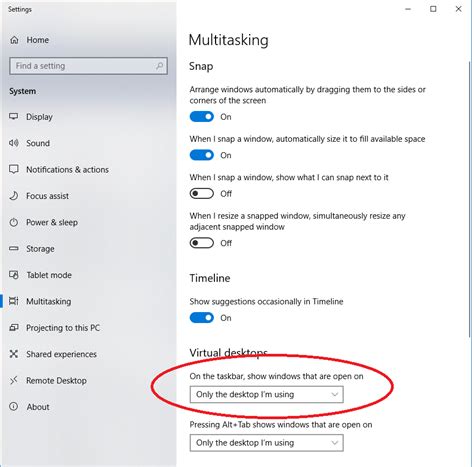The height and width of the screenshot is (467, 474).
Task: Click the Storage drive icon
Action: pyautogui.click(x=14, y=248)
